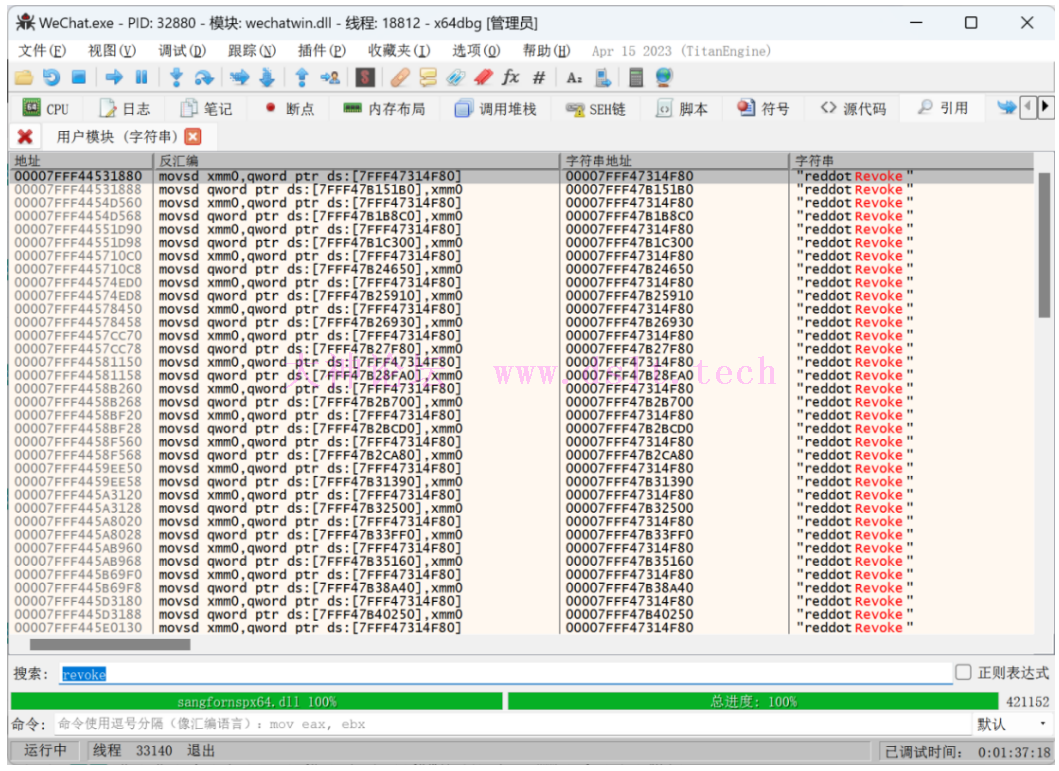Open the Patches bandage icon
This screenshot has height=771, width=1059.
pyautogui.click(x=400, y=78)
